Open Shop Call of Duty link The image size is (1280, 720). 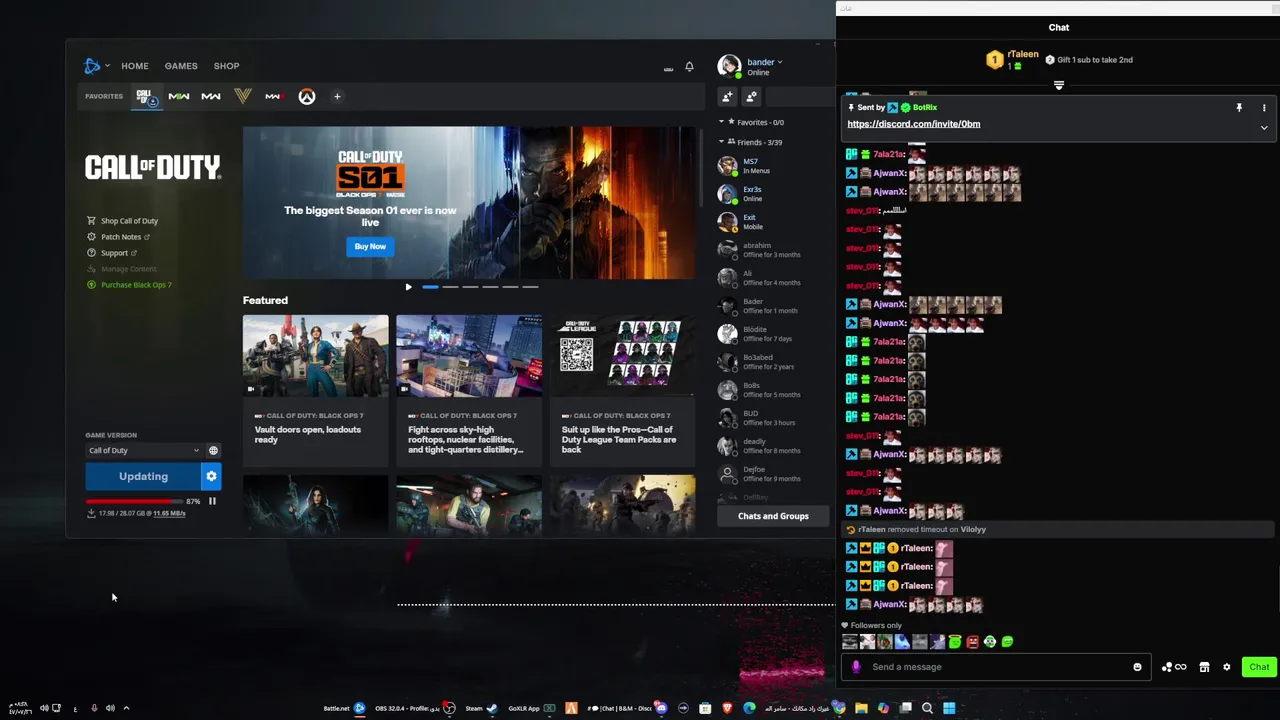click(129, 221)
